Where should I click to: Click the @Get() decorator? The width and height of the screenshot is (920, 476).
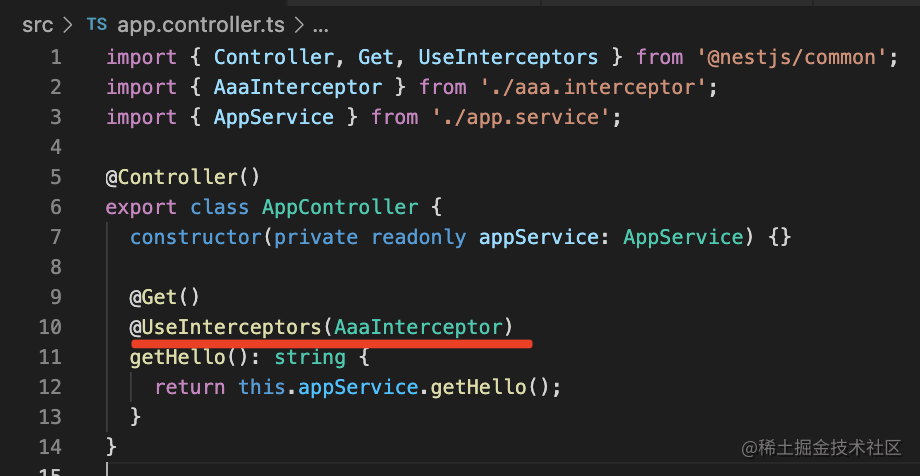[164, 297]
